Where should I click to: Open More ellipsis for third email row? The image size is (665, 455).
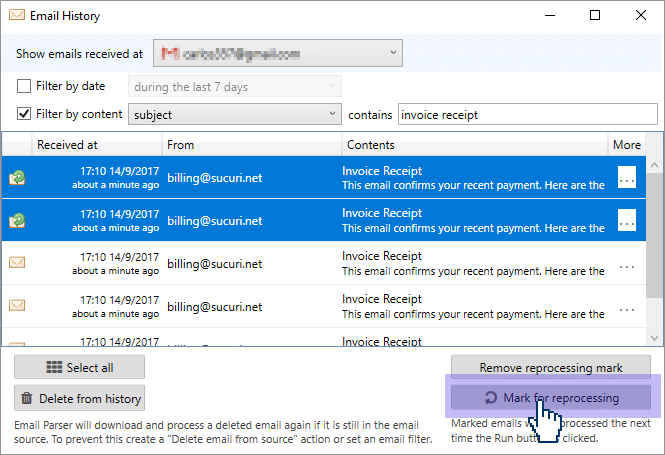[627, 267]
